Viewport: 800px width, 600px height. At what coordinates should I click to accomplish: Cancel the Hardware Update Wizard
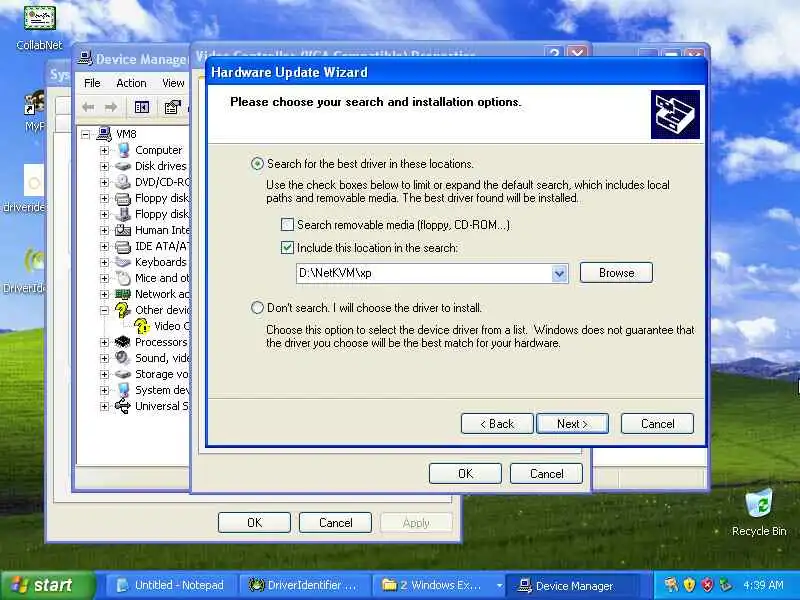(657, 423)
